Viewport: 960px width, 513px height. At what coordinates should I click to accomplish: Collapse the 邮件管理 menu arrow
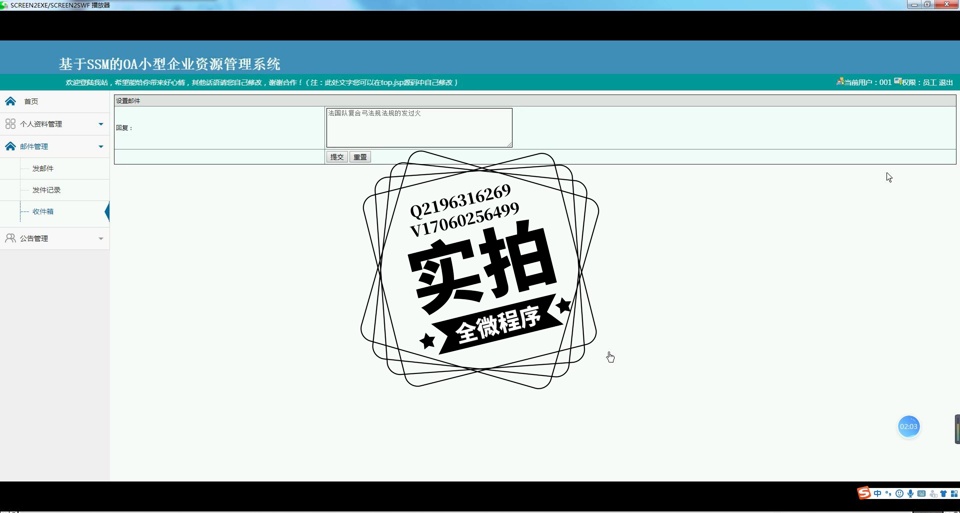(100, 147)
